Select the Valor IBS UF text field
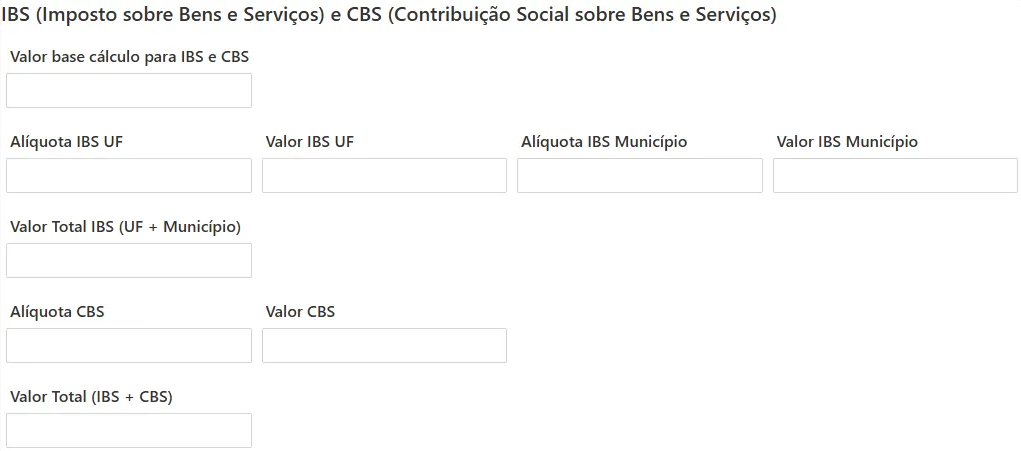1021x451 pixels. click(x=384, y=176)
